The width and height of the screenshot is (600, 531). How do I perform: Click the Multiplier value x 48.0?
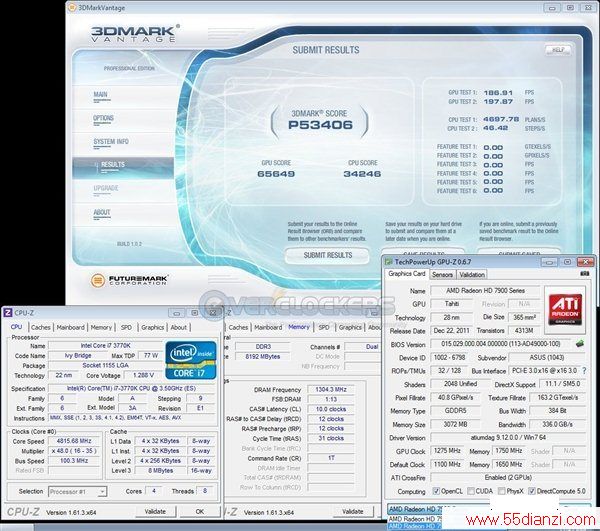[74, 451]
